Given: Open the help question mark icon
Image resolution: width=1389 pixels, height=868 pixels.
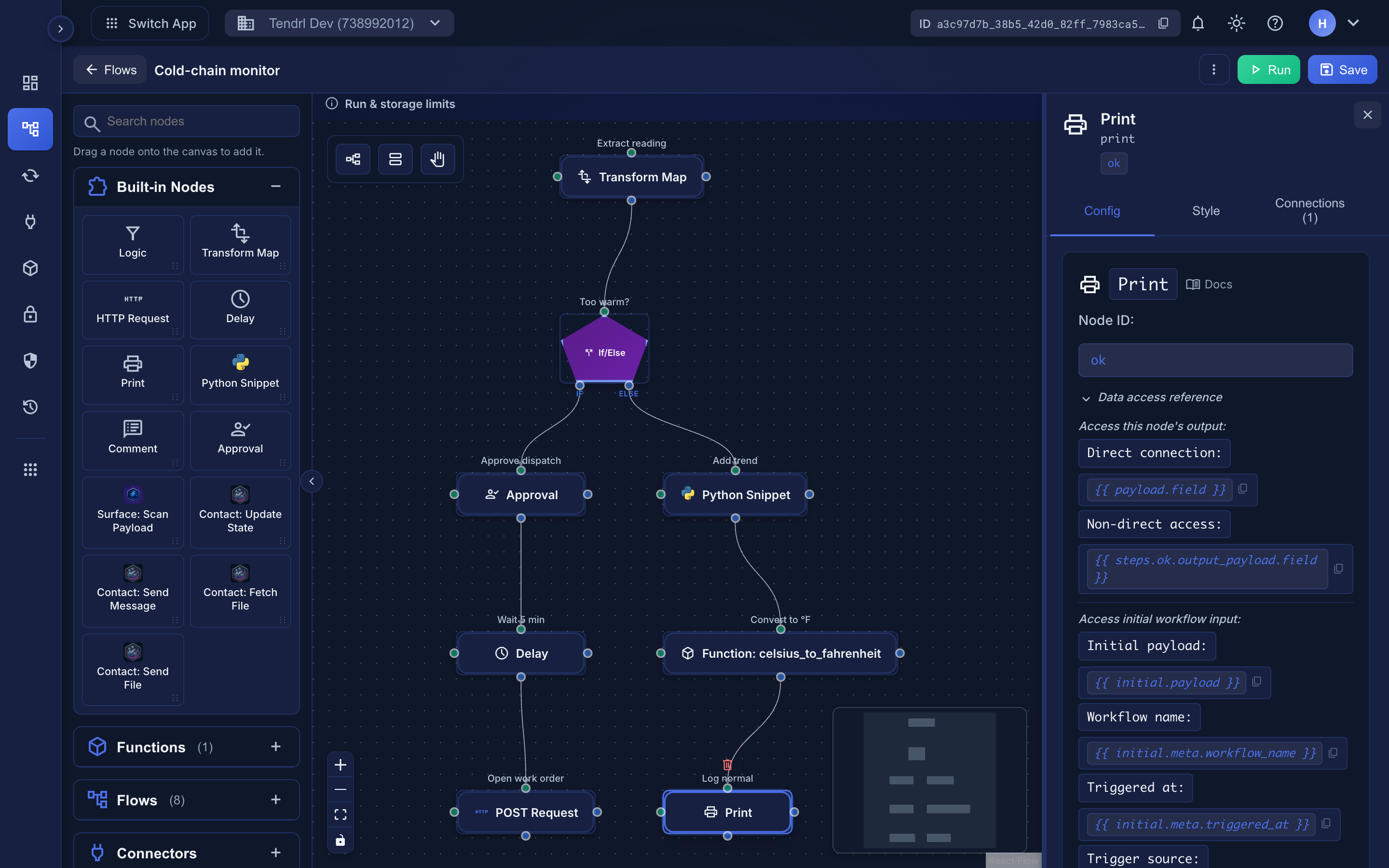Looking at the screenshot, I should click(1275, 24).
